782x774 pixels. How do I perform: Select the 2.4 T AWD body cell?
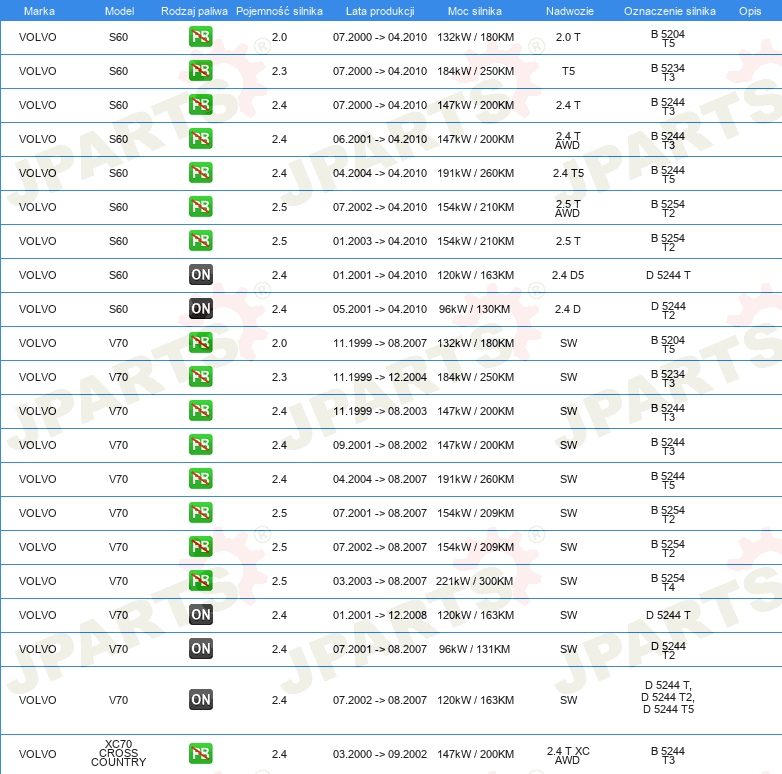(x=568, y=141)
